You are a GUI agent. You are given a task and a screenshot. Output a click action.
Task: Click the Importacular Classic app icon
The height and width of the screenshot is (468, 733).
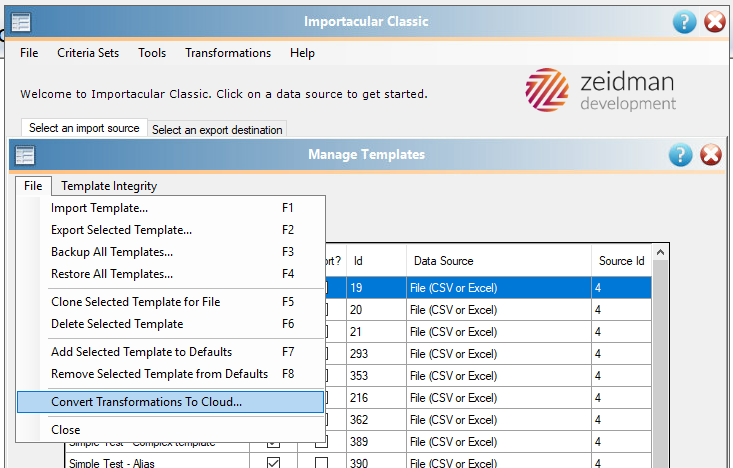21,22
